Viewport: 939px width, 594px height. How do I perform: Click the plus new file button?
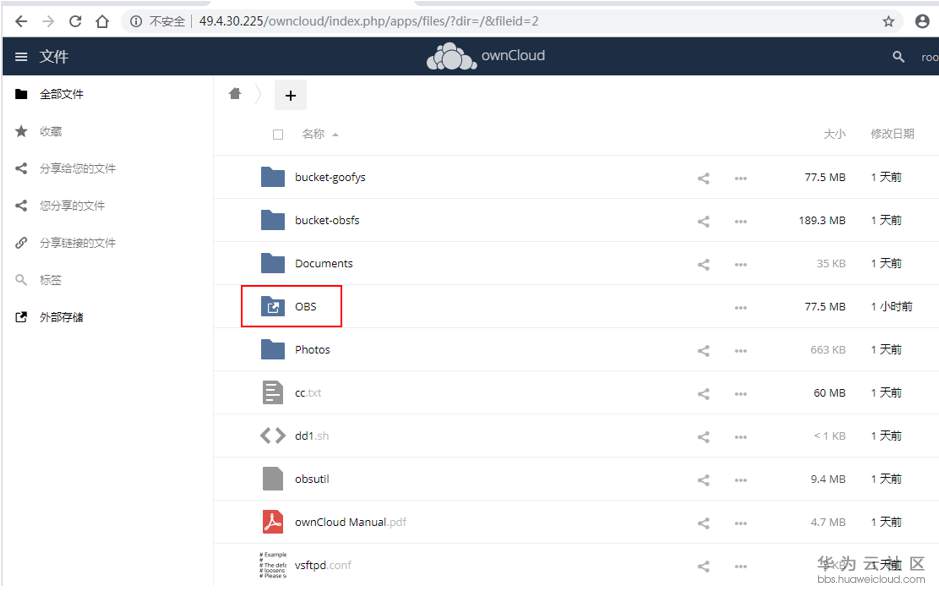[290, 95]
